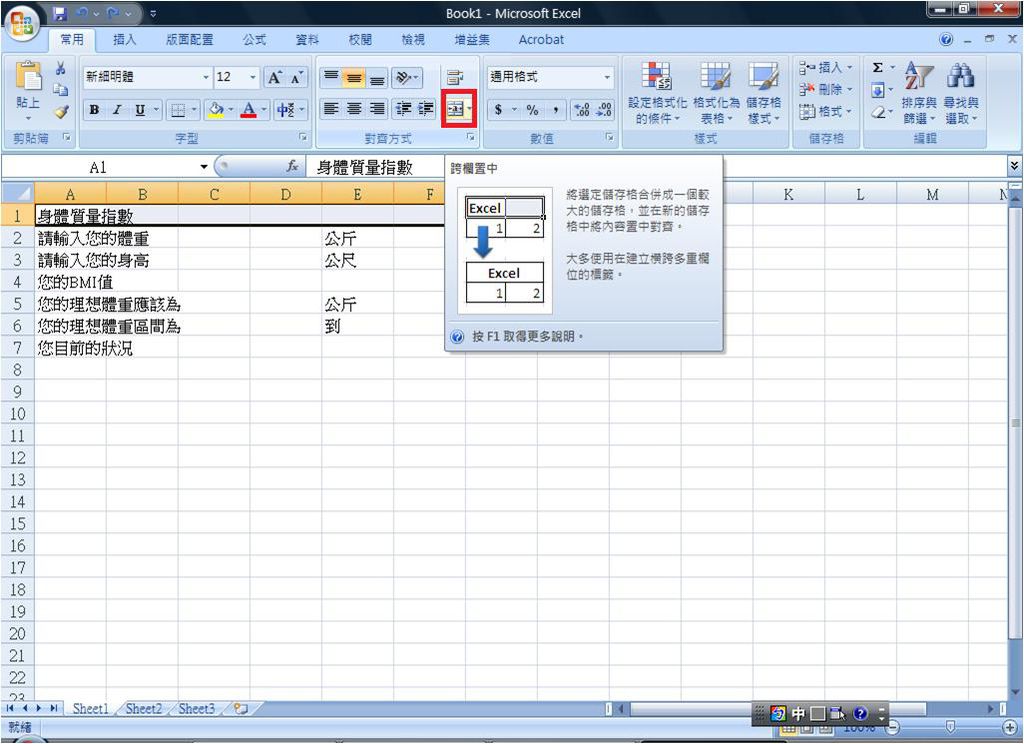Click the Office button logo
This screenshot has height=744, width=1024.
click(x=22, y=24)
